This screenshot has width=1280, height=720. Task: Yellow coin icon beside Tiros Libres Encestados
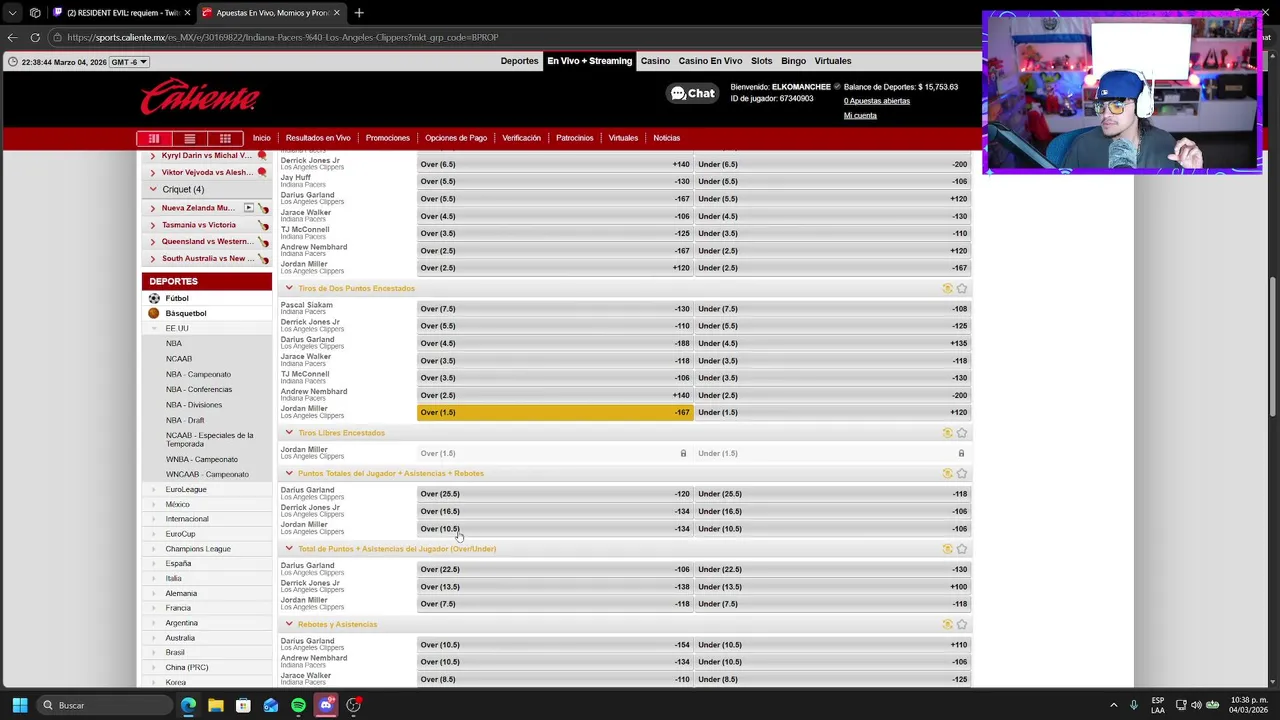point(947,433)
